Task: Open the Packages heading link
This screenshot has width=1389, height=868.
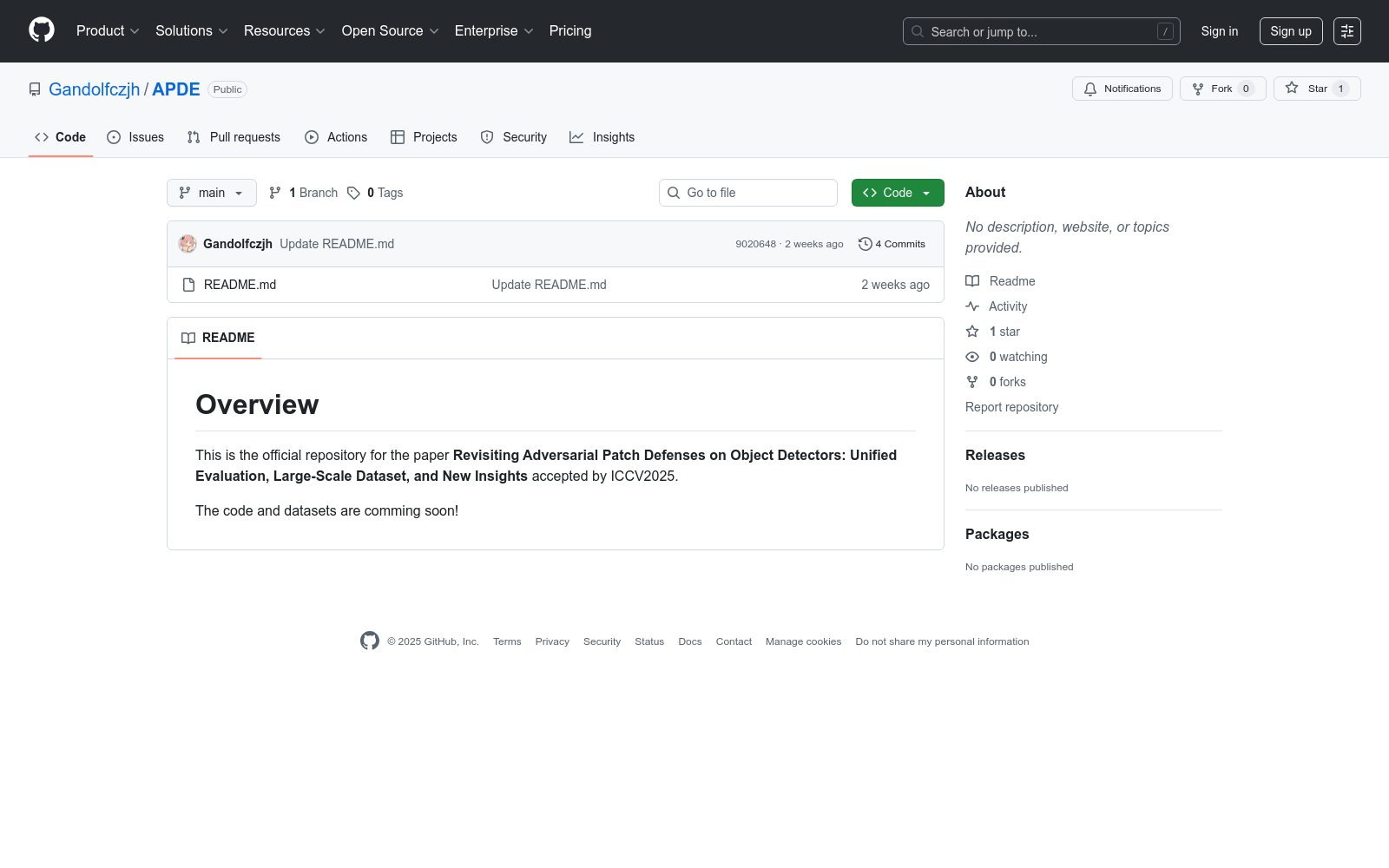Action: pos(997,535)
